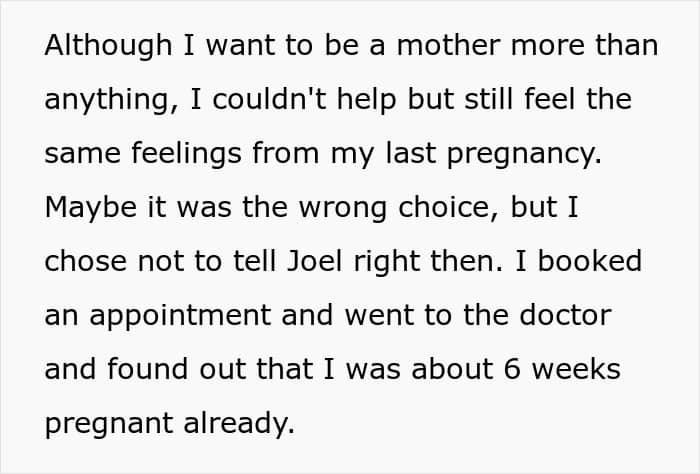Screen dimensions: 700x474
Task: Click the word "appointment" in the text
Action: [167, 317]
